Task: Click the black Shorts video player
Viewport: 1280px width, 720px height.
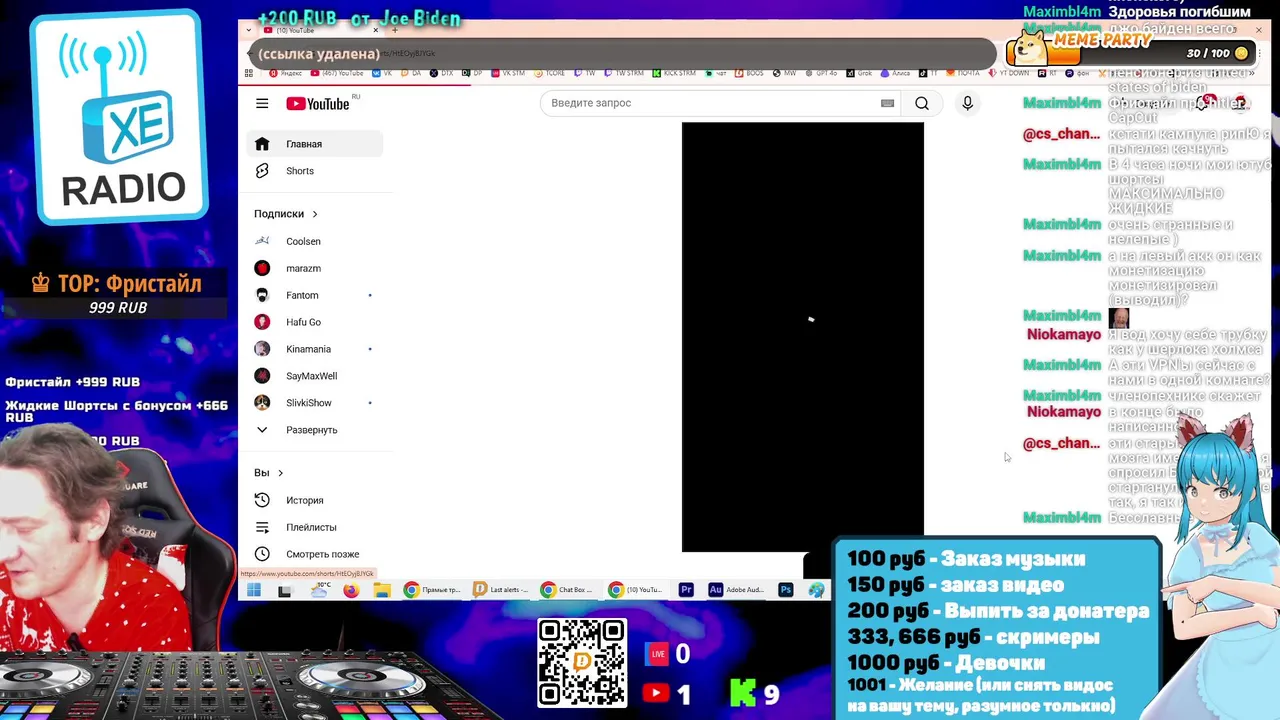Action: click(x=803, y=337)
